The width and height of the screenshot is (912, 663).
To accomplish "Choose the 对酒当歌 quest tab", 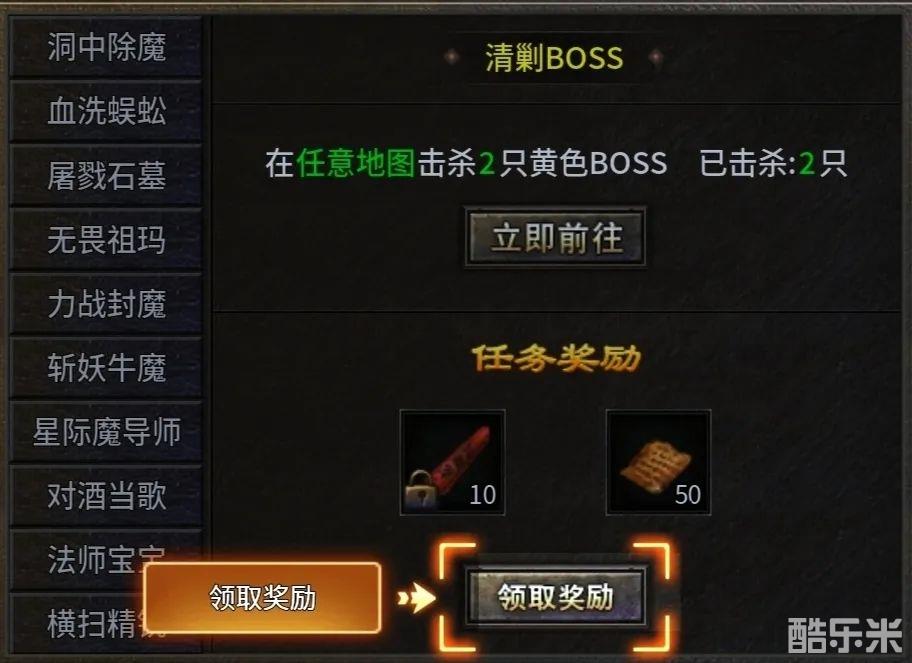I will 106,496.
